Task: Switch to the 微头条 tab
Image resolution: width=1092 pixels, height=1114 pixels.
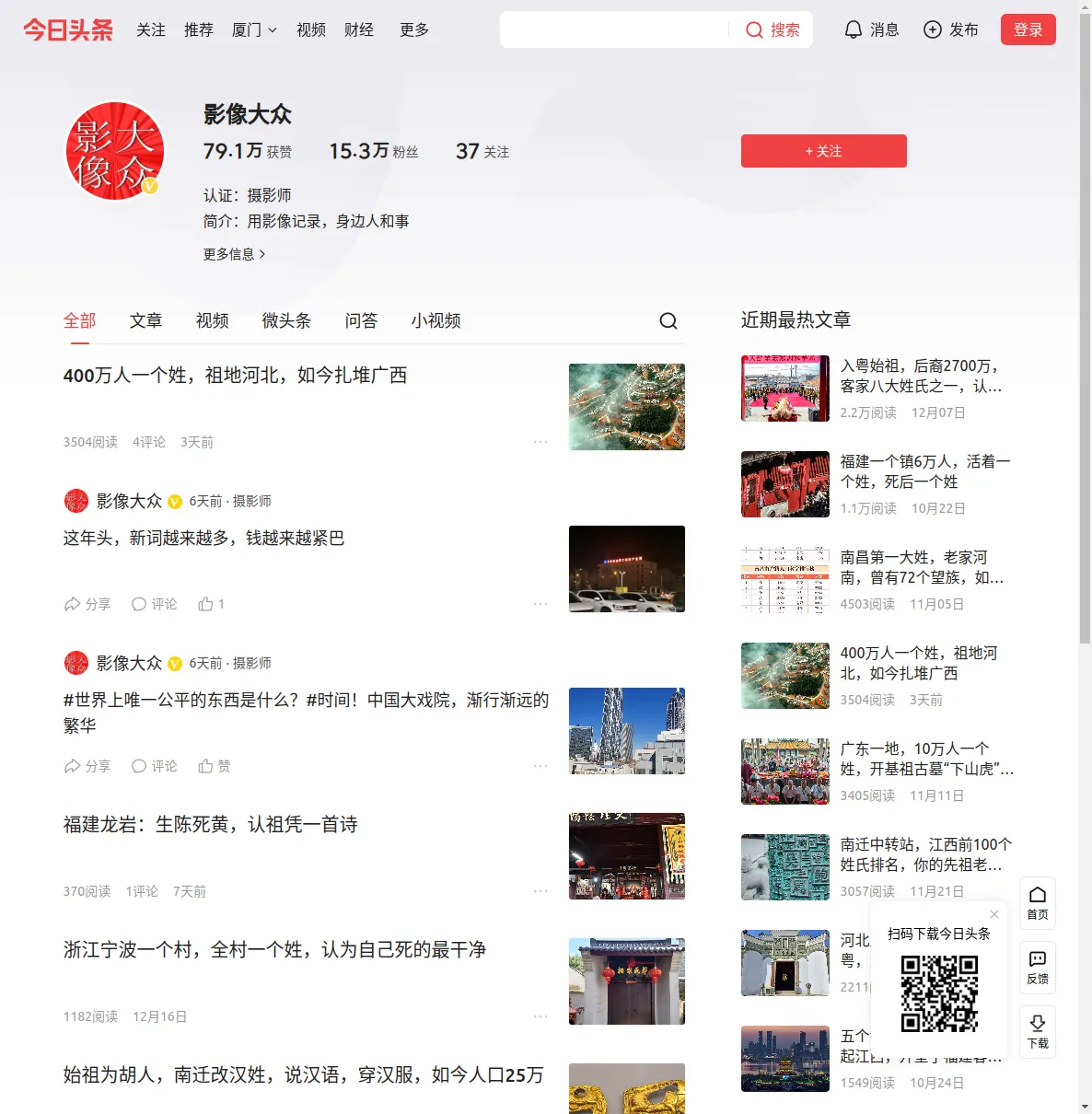Action: 287,320
